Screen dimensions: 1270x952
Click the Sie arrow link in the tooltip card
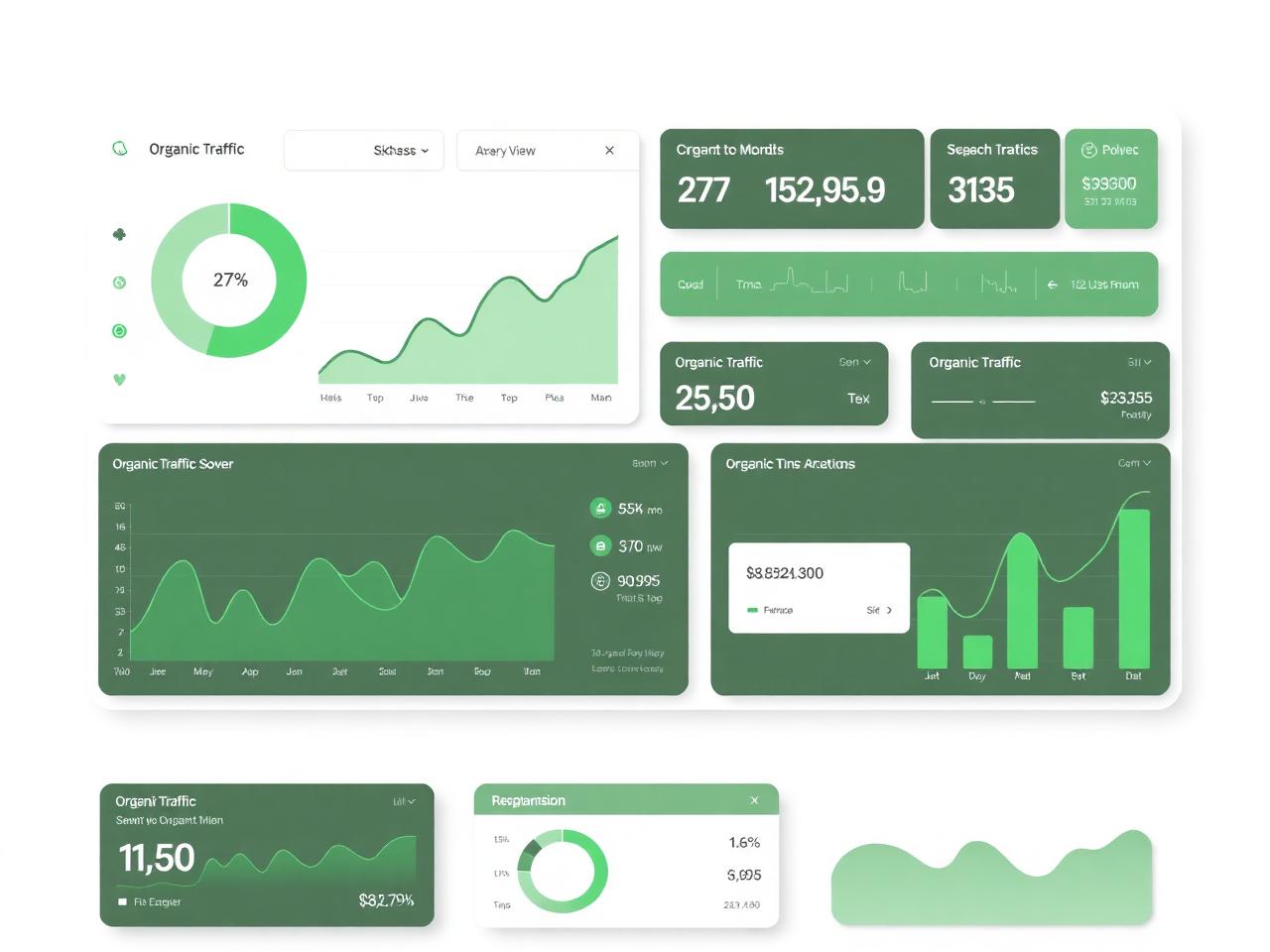(879, 610)
